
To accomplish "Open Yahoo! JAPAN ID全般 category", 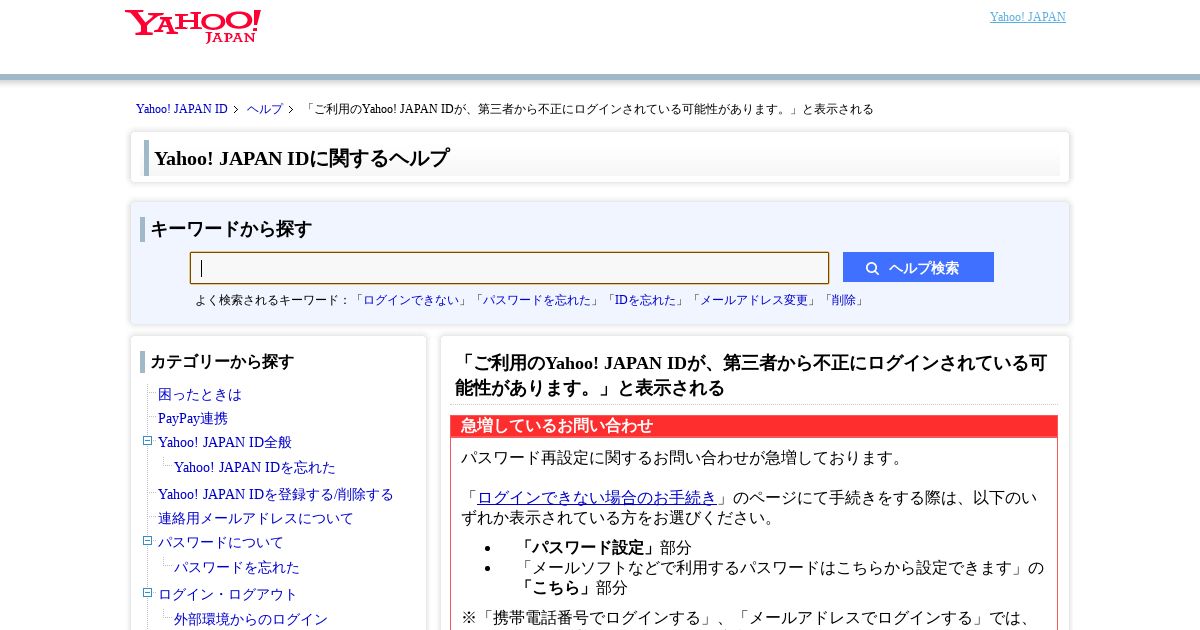I will coord(225,443).
